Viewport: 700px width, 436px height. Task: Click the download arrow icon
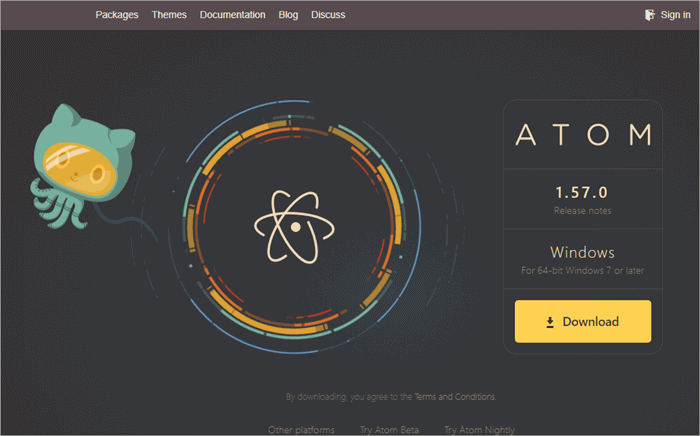tap(550, 322)
